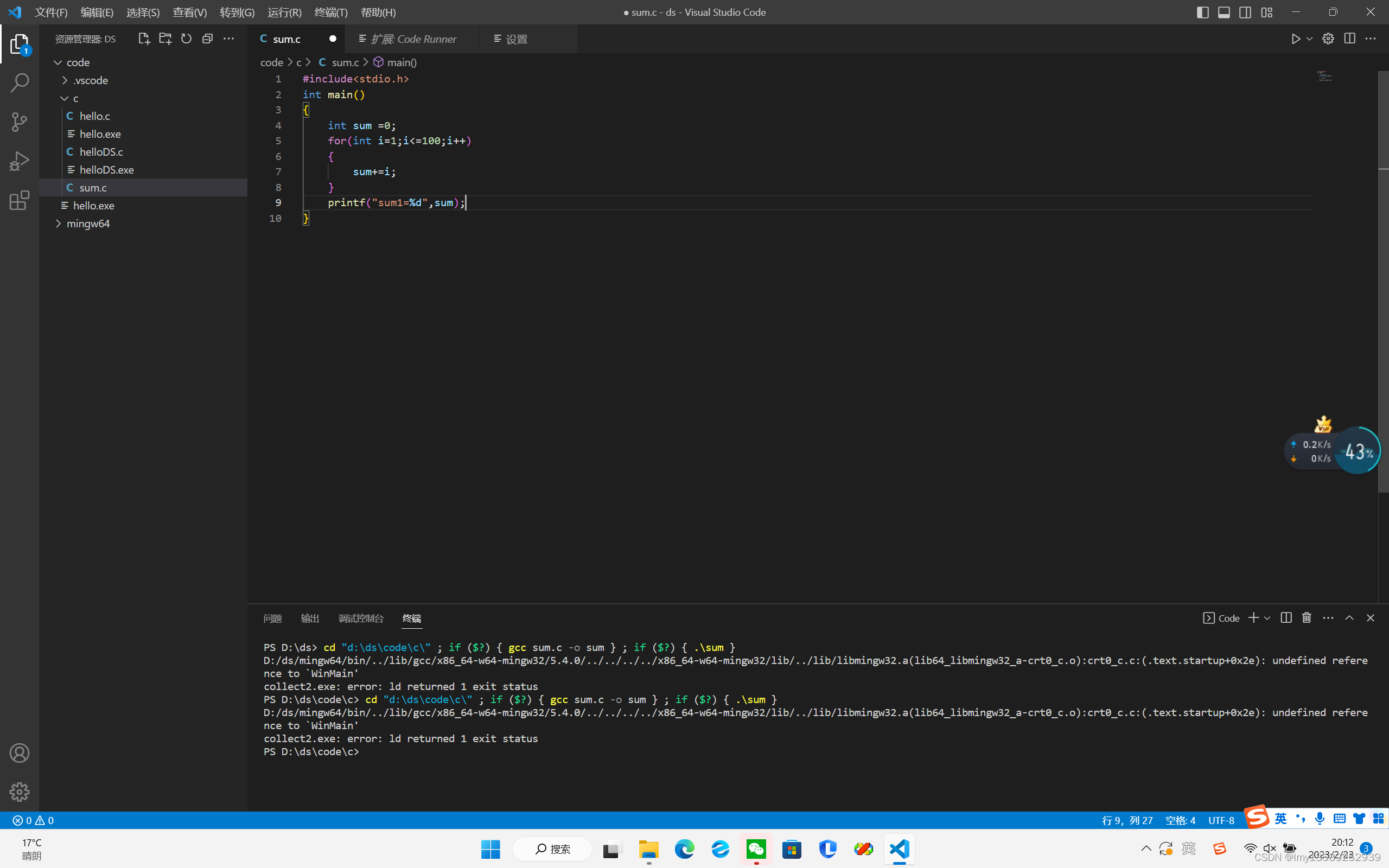Customize editor layout
Screen dimensions: 1389x868
tap(1267, 12)
